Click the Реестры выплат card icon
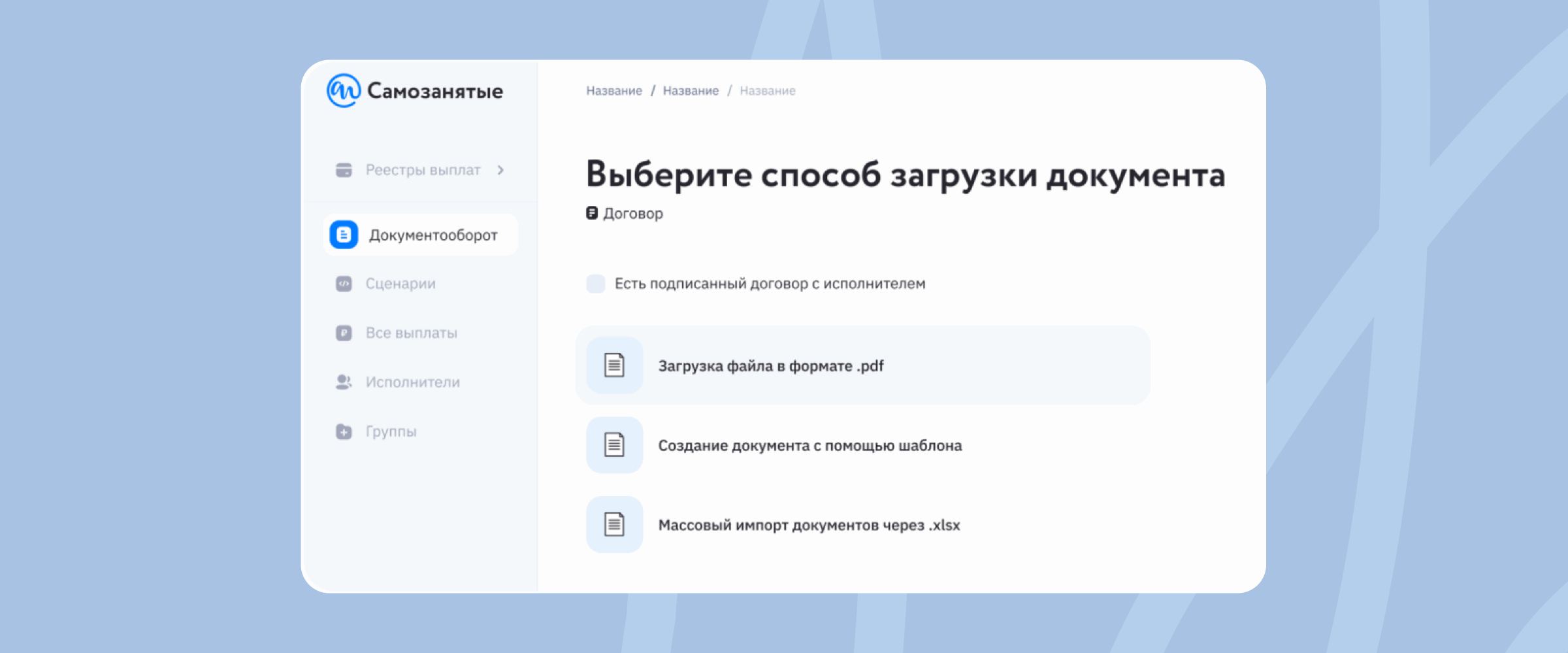Image resolution: width=1568 pixels, height=653 pixels. pyautogui.click(x=344, y=170)
